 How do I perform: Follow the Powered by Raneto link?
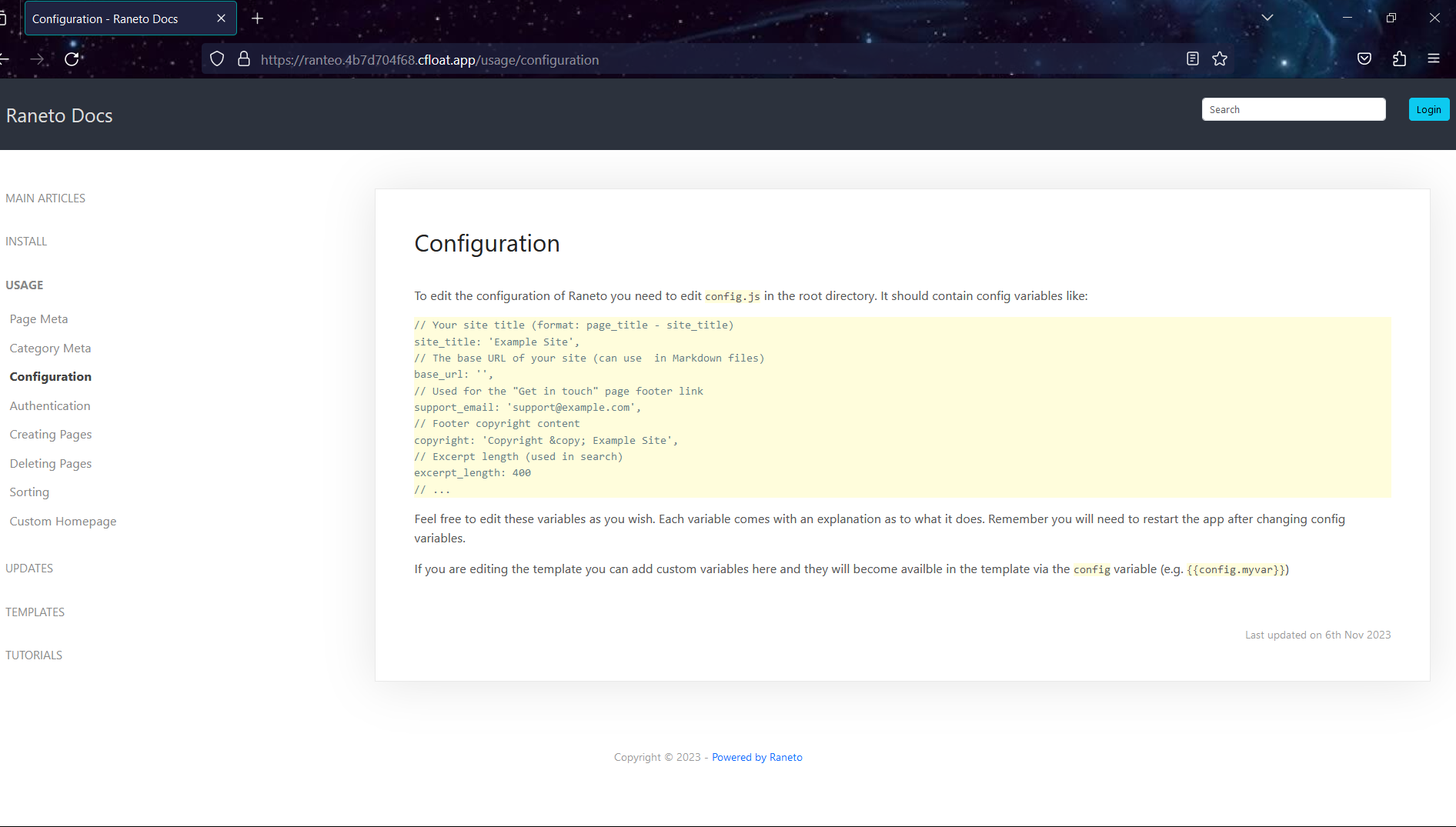757,758
